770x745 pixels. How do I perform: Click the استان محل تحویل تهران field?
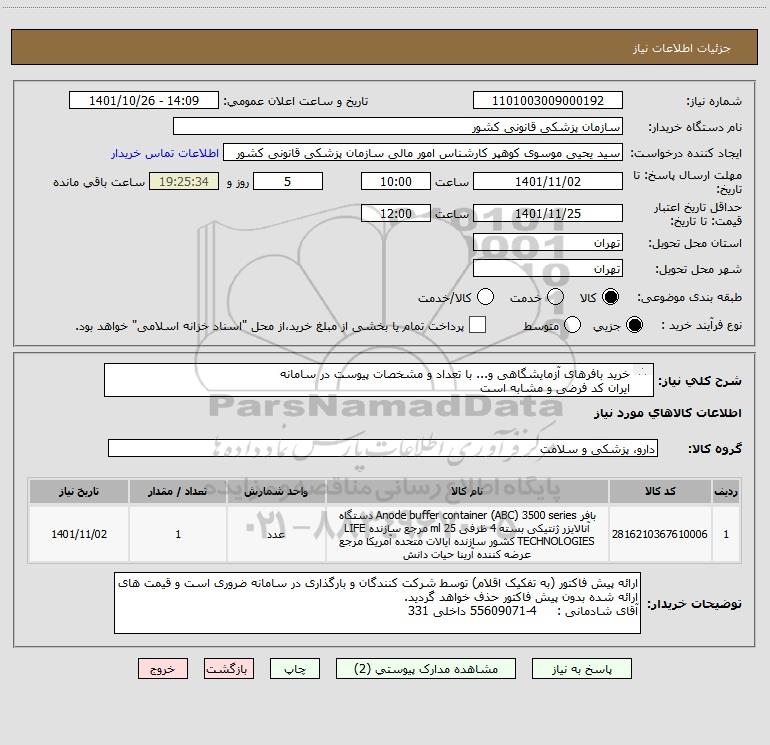(x=548, y=243)
